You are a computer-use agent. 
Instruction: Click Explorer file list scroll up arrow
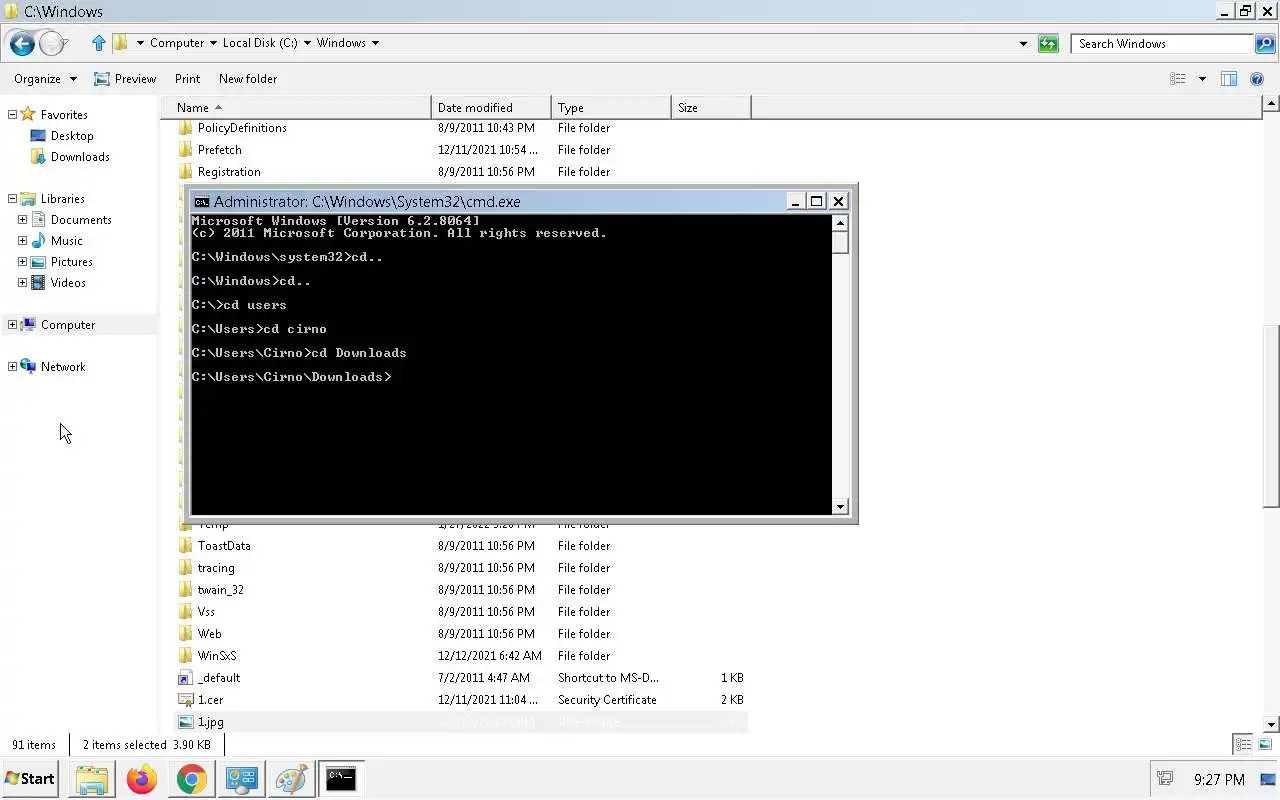(1272, 103)
